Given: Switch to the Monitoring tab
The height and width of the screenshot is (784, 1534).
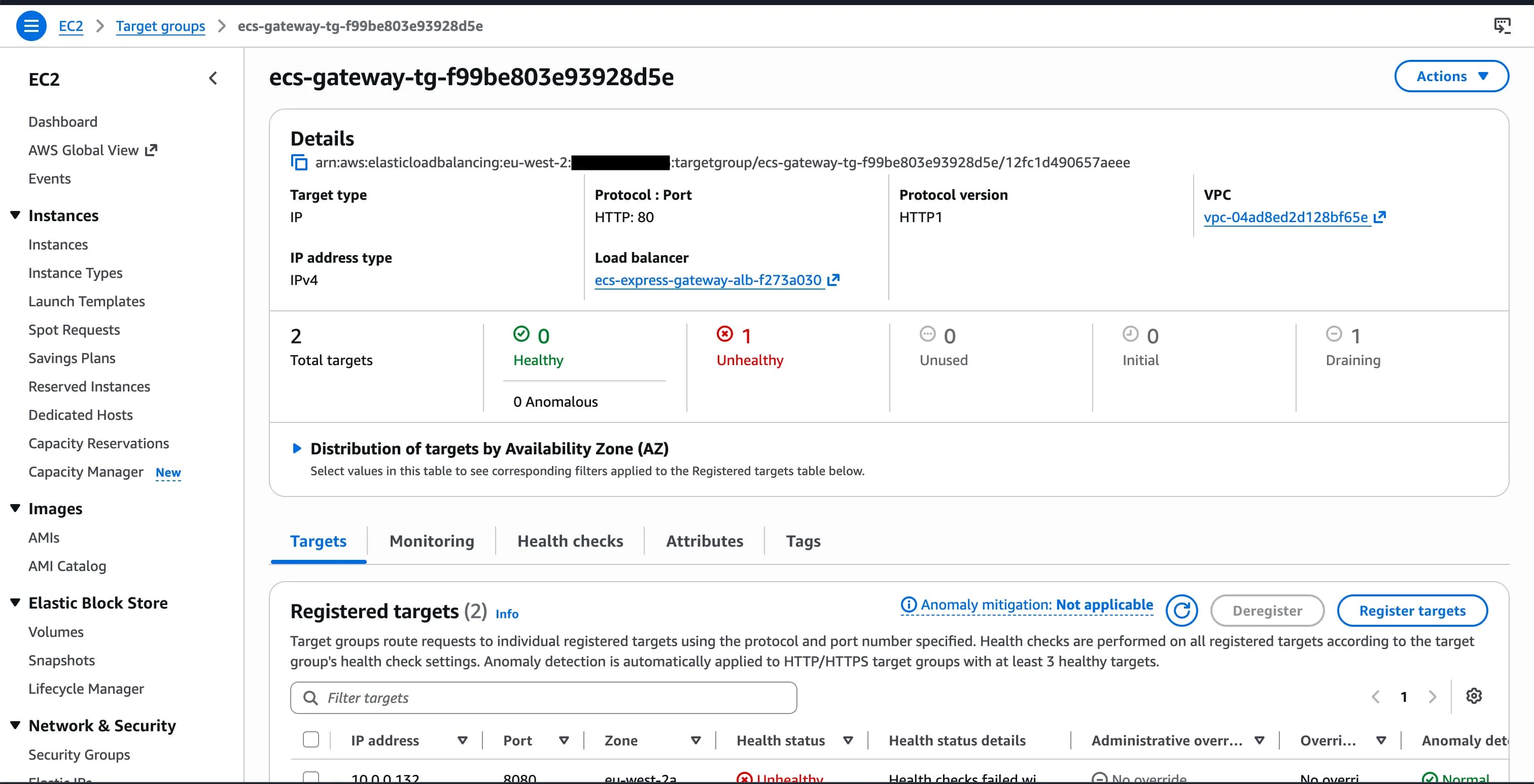Looking at the screenshot, I should click(432, 541).
